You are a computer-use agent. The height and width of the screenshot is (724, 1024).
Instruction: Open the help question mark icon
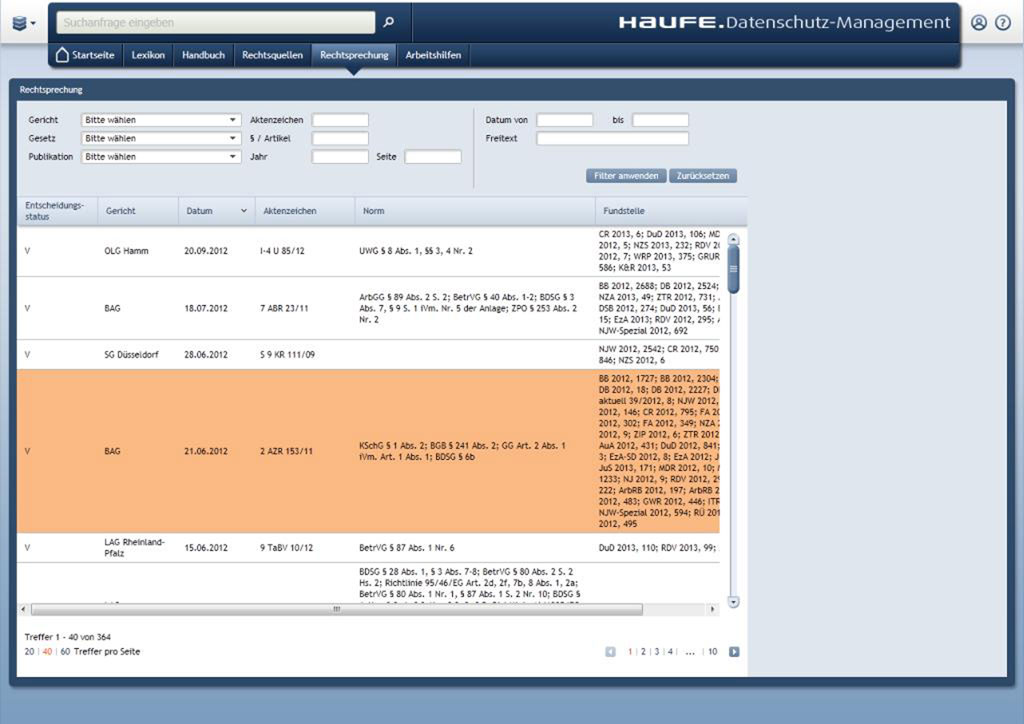coord(1002,23)
